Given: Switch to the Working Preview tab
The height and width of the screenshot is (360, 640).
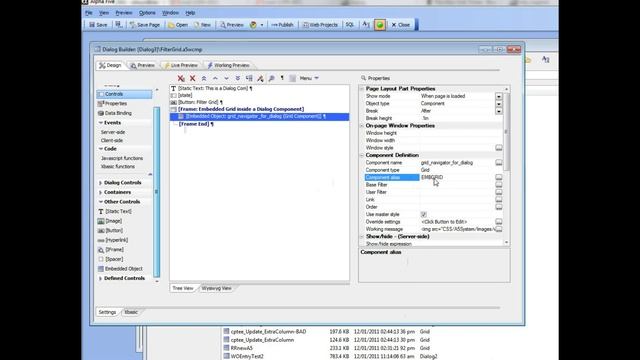Looking at the screenshot, I should pos(228,65).
